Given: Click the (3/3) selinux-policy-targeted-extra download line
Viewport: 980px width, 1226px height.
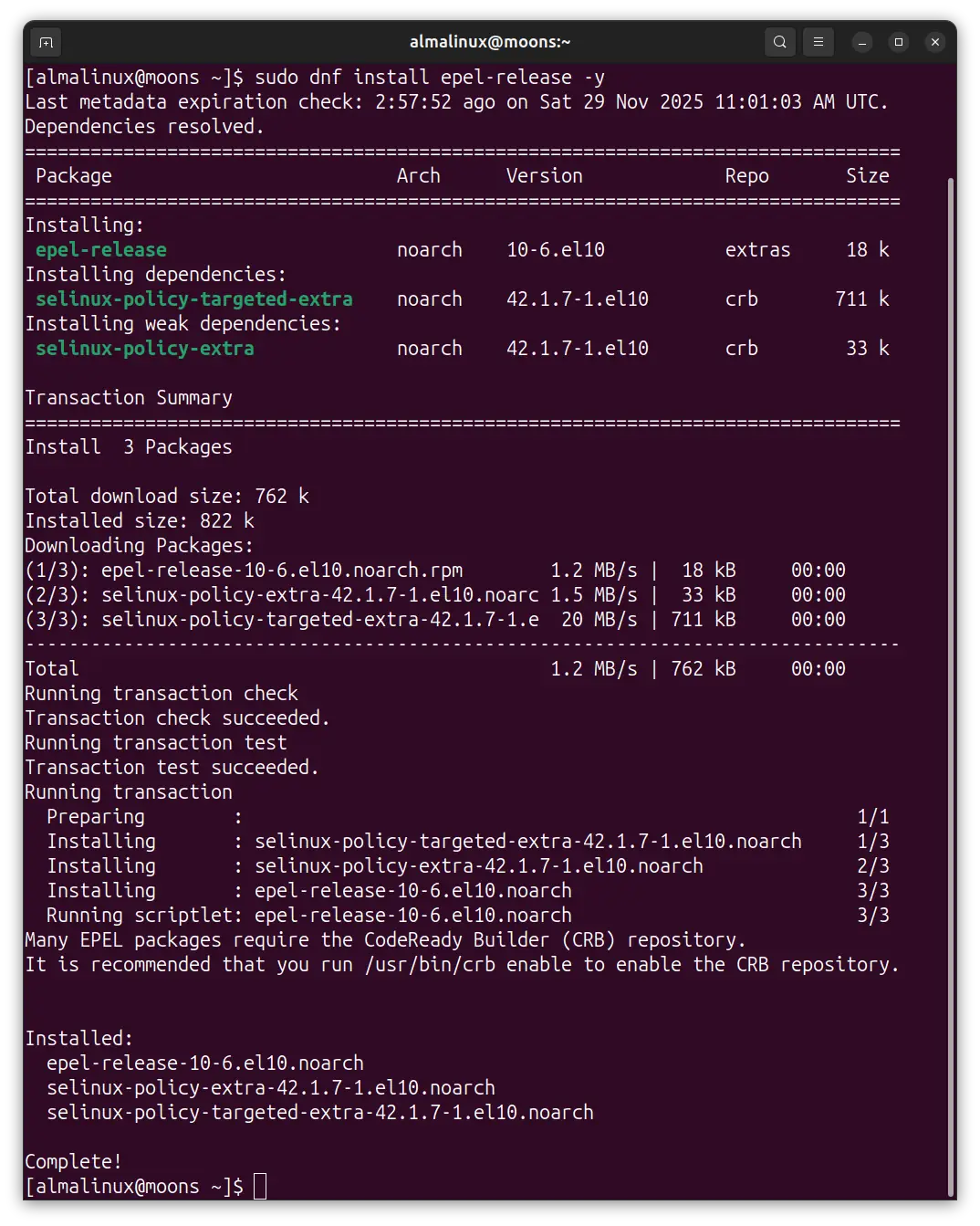Looking at the screenshot, I should (x=435, y=620).
